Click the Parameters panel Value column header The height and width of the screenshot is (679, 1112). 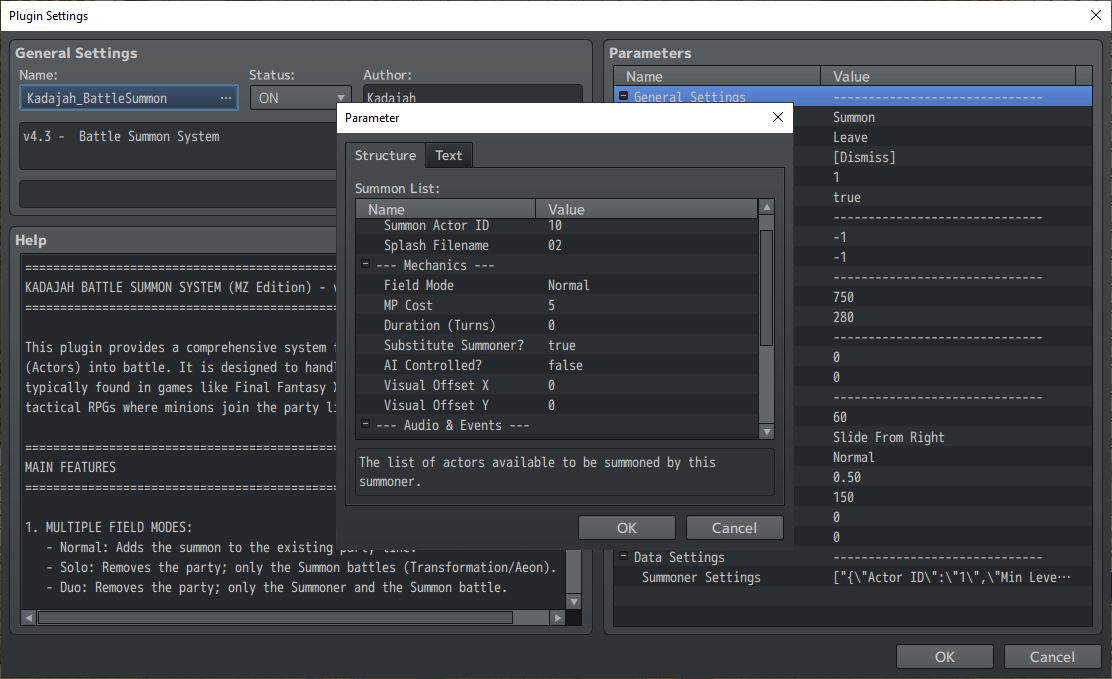[948, 76]
